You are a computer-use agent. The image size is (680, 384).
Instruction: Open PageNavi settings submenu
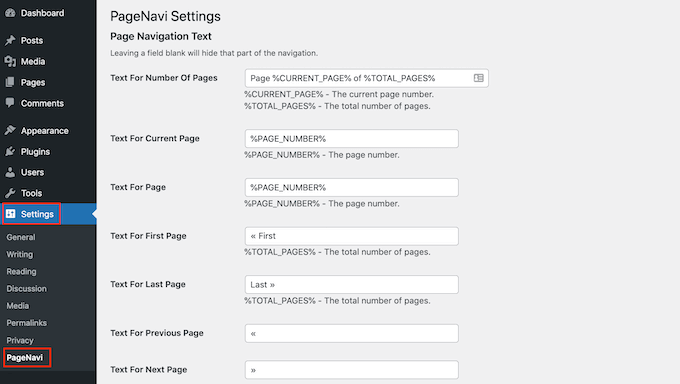click(x=25, y=358)
